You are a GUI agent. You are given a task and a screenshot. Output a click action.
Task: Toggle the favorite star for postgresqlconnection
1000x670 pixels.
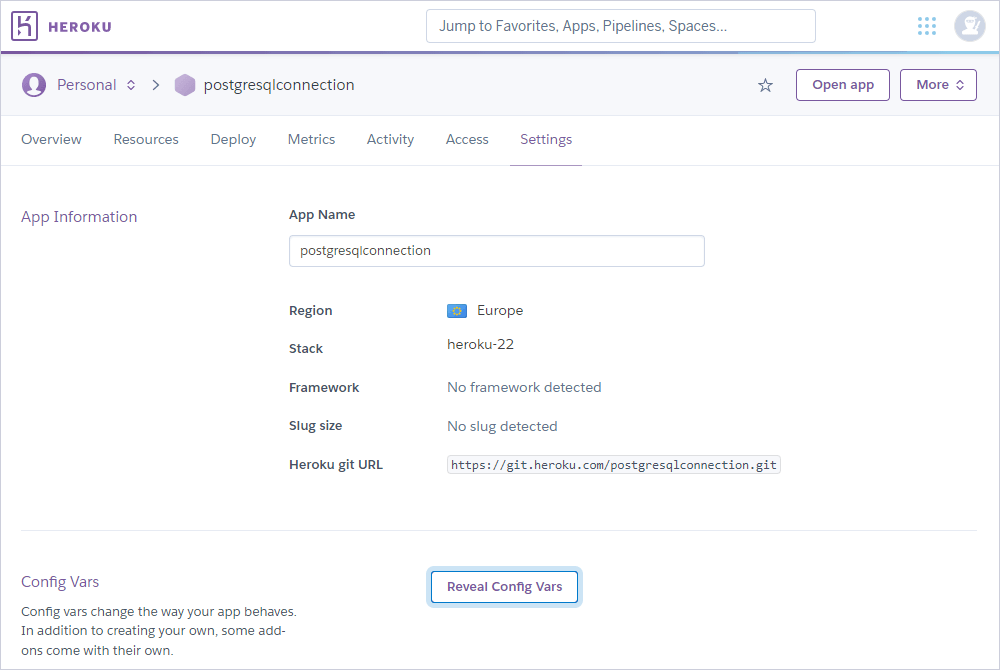tap(765, 86)
